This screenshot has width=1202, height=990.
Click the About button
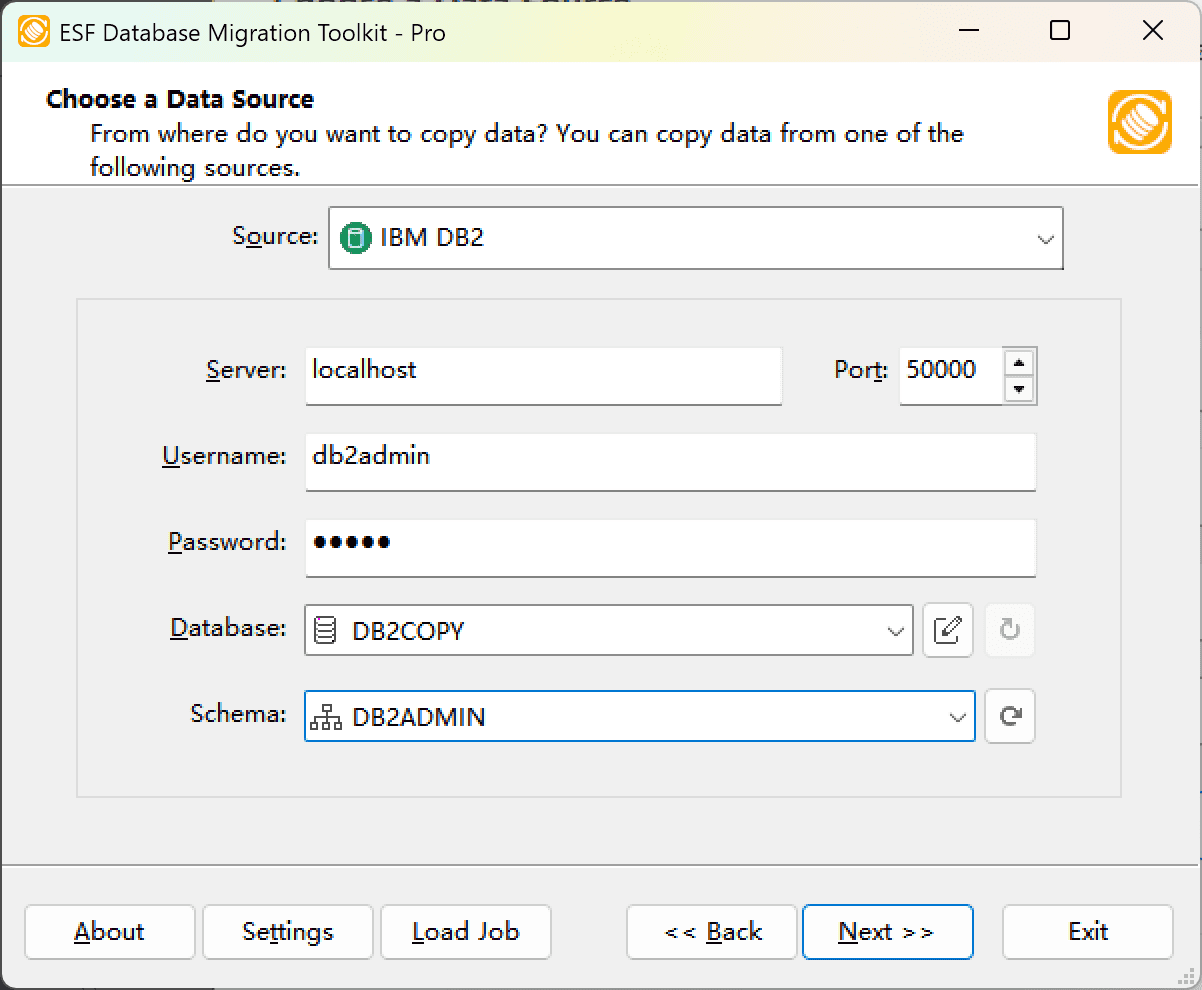tap(109, 931)
